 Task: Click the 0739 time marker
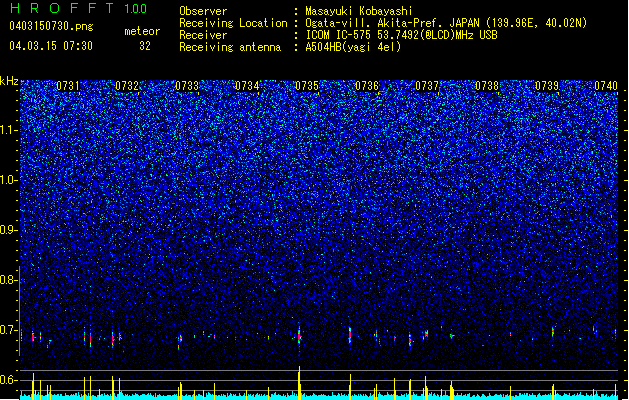point(547,86)
